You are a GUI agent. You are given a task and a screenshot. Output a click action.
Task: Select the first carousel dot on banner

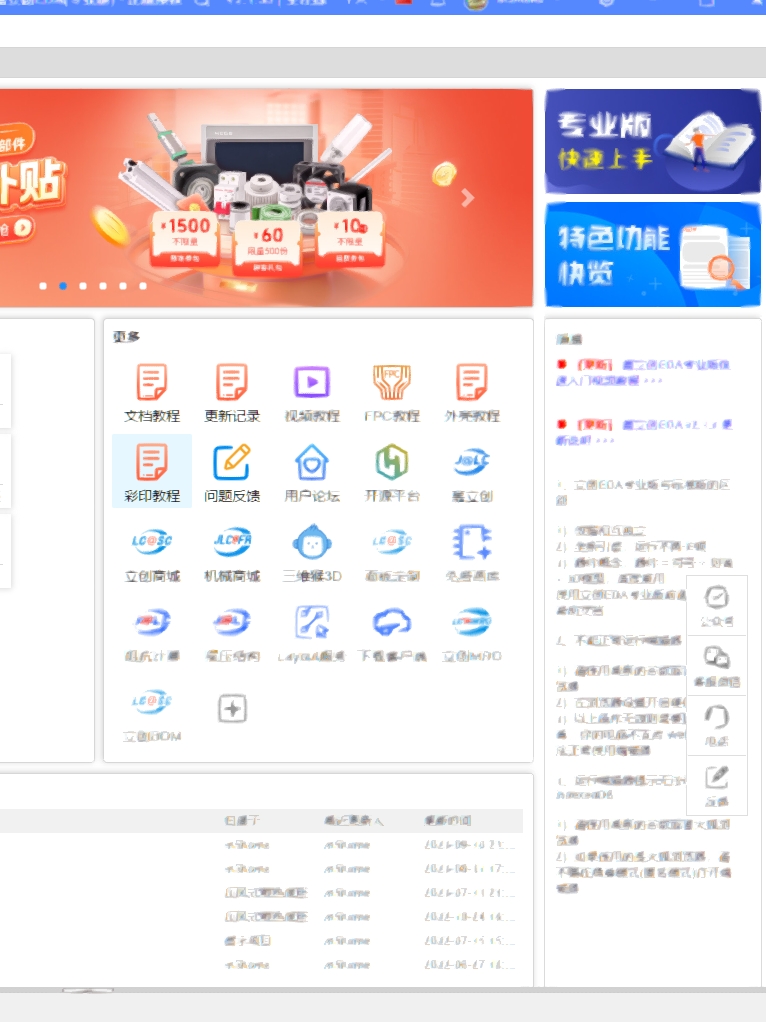tap(43, 285)
